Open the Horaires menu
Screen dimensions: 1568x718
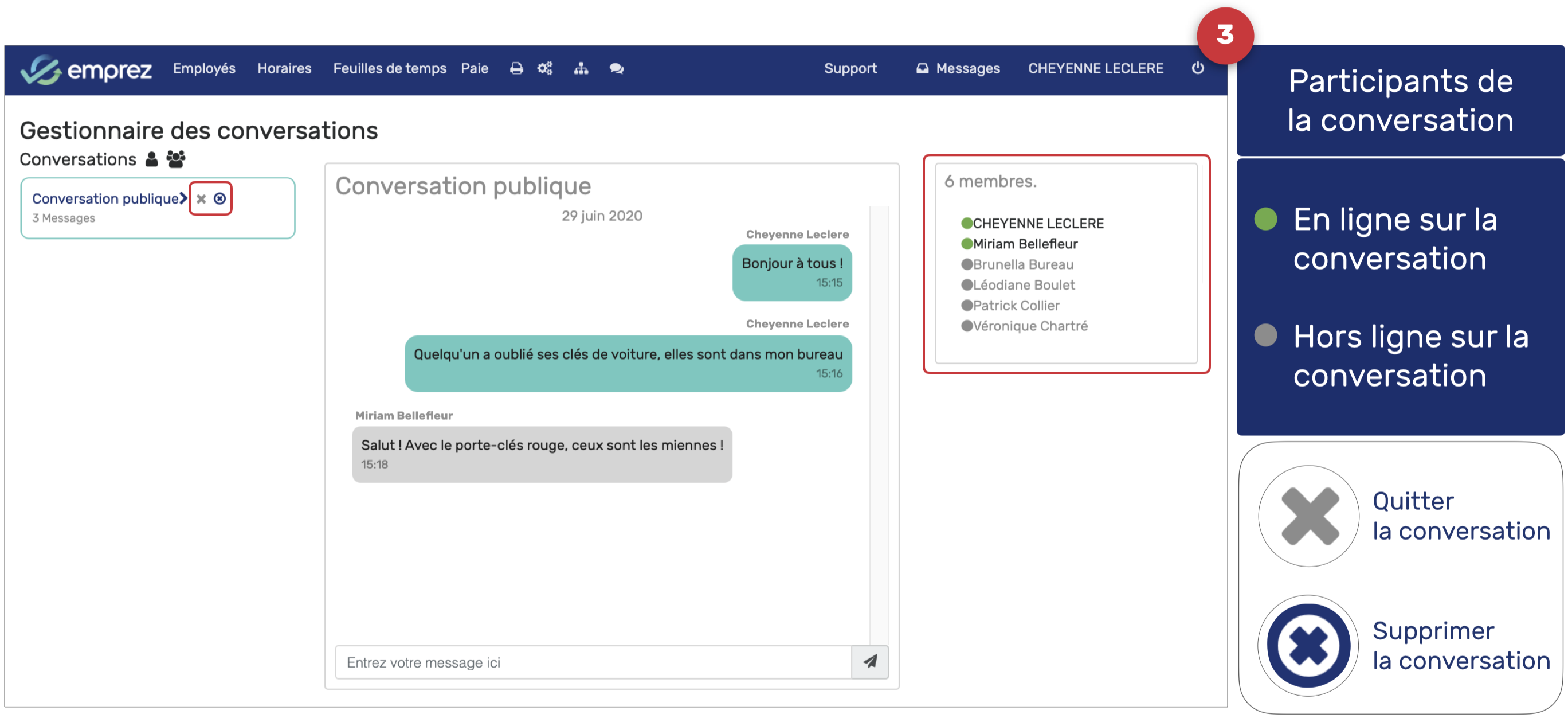coord(284,68)
